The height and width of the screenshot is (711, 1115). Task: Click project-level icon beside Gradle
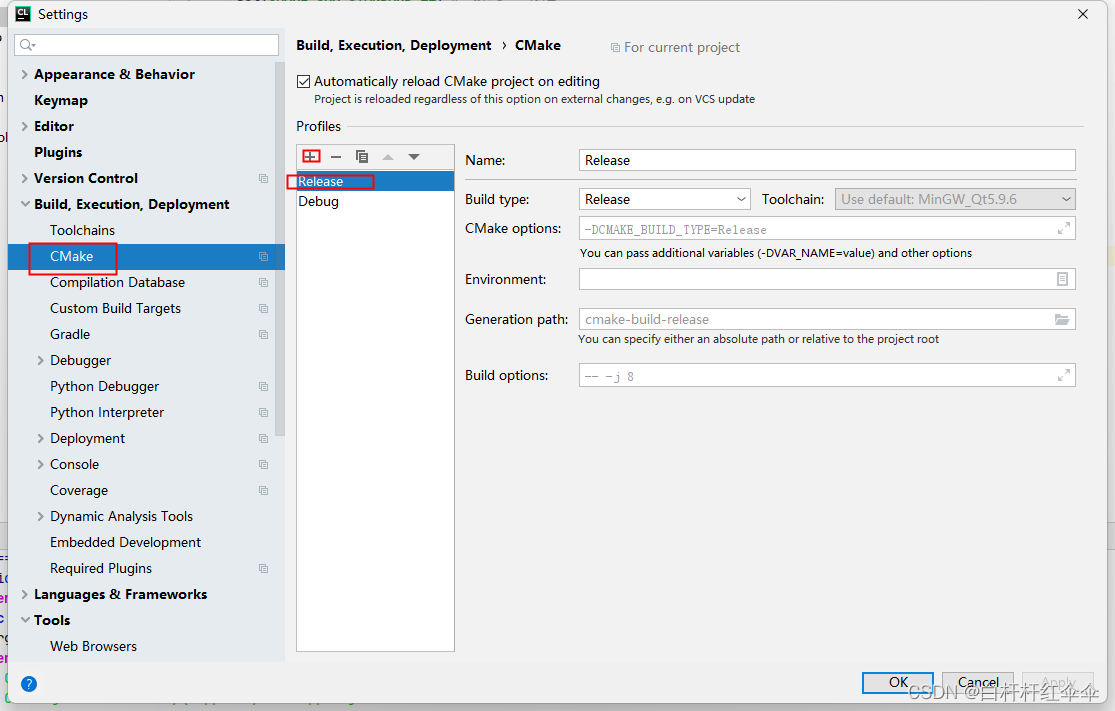pos(264,334)
